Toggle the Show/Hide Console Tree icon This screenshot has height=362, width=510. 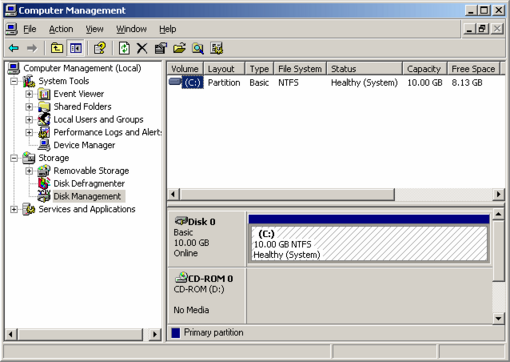point(76,49)
